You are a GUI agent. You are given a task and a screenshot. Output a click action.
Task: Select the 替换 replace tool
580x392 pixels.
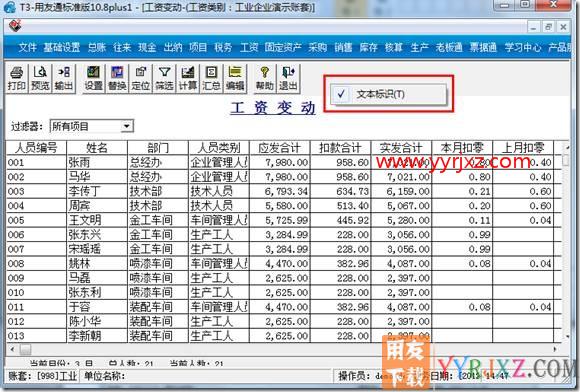coord(117,78)
